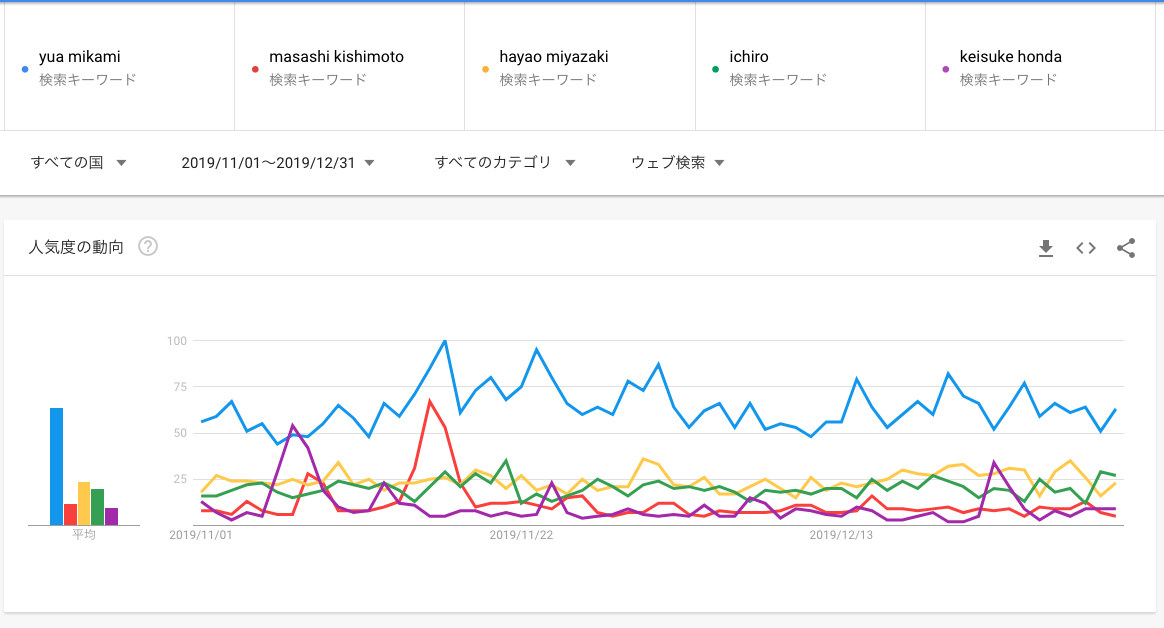The height and width of the screenshot is (628, 1164).
Task: Click the ichiro search term box
Action: (x=811, y=67)
